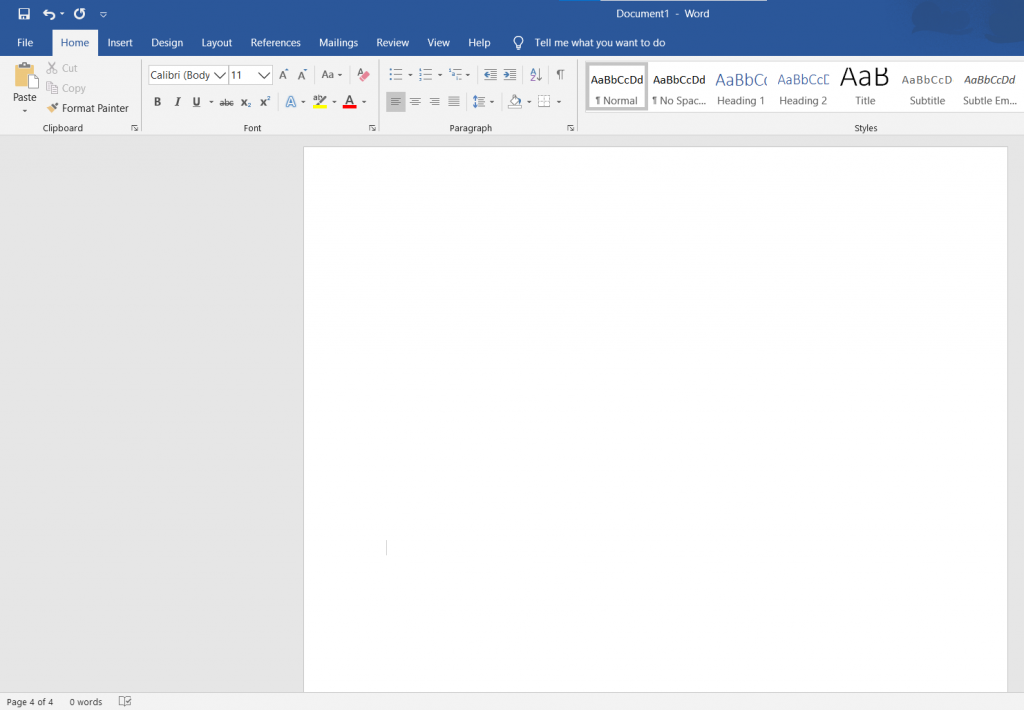Increase the indent level
1024x710 pixels.
coord(510,73)
